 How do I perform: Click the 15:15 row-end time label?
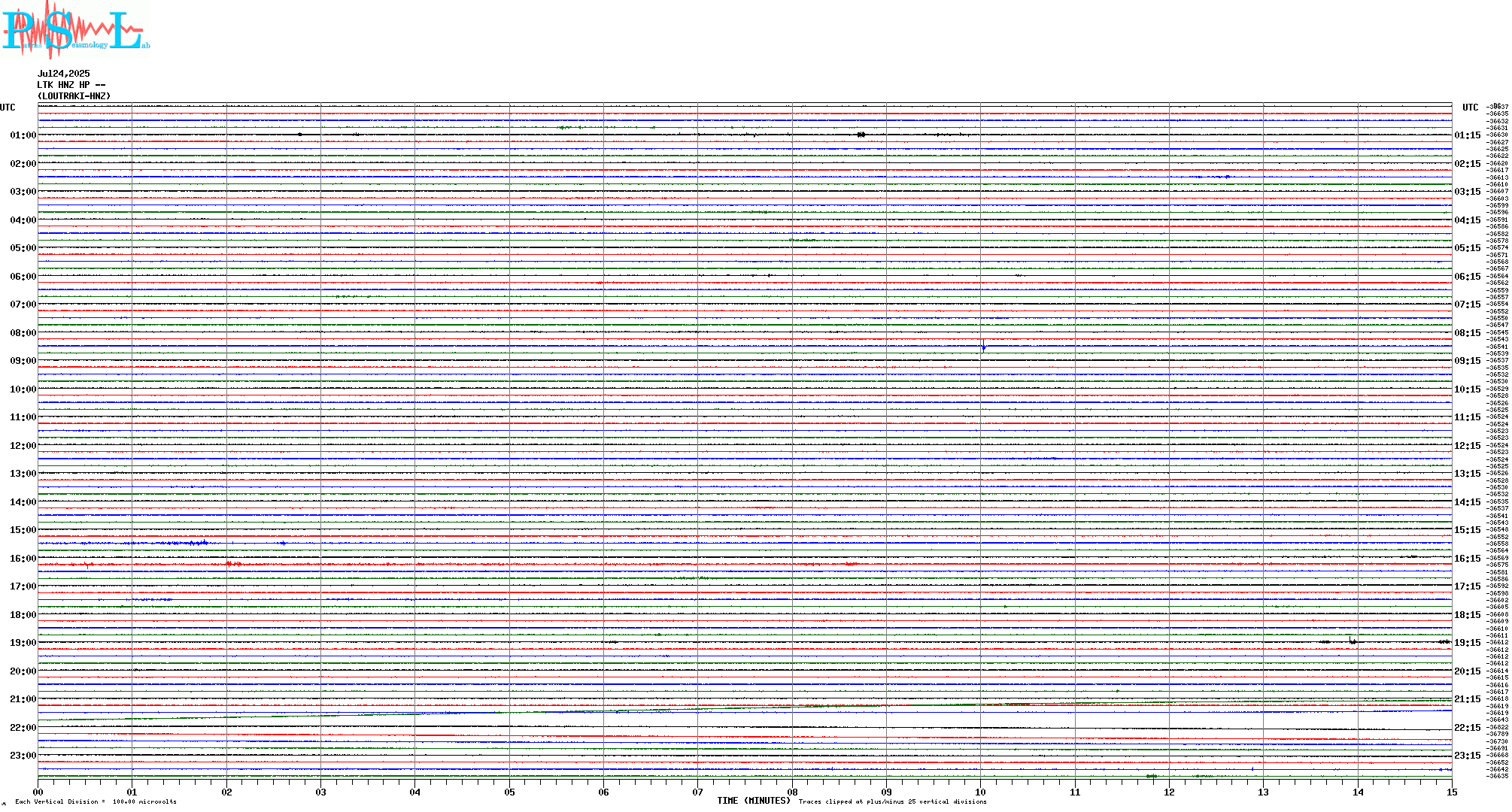(1468, 530)
